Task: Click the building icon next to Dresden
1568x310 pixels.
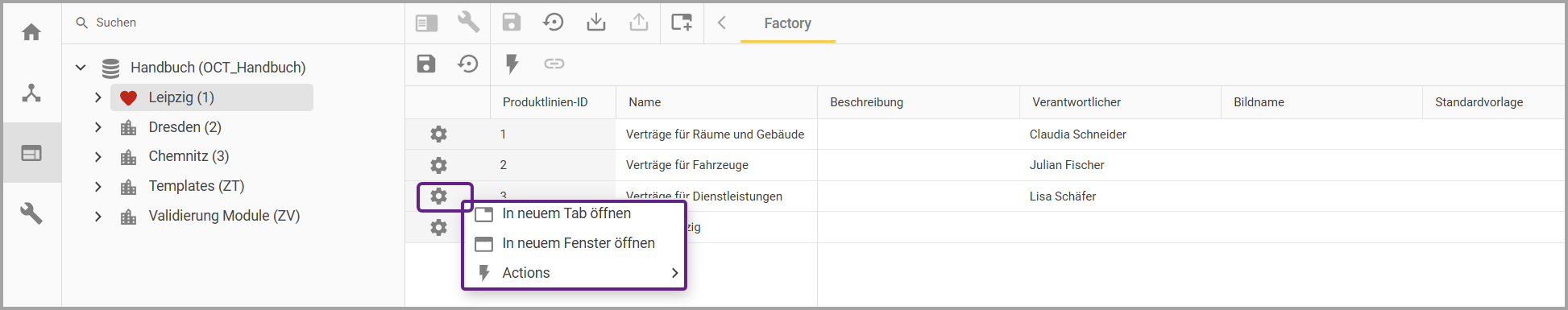Action: [x=128, y=127]
